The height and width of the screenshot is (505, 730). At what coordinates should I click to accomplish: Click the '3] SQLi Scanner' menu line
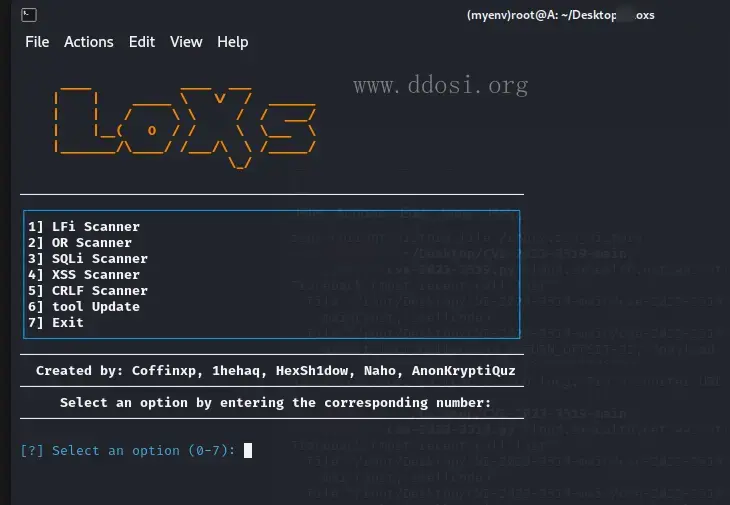click(x=88, y=258)
